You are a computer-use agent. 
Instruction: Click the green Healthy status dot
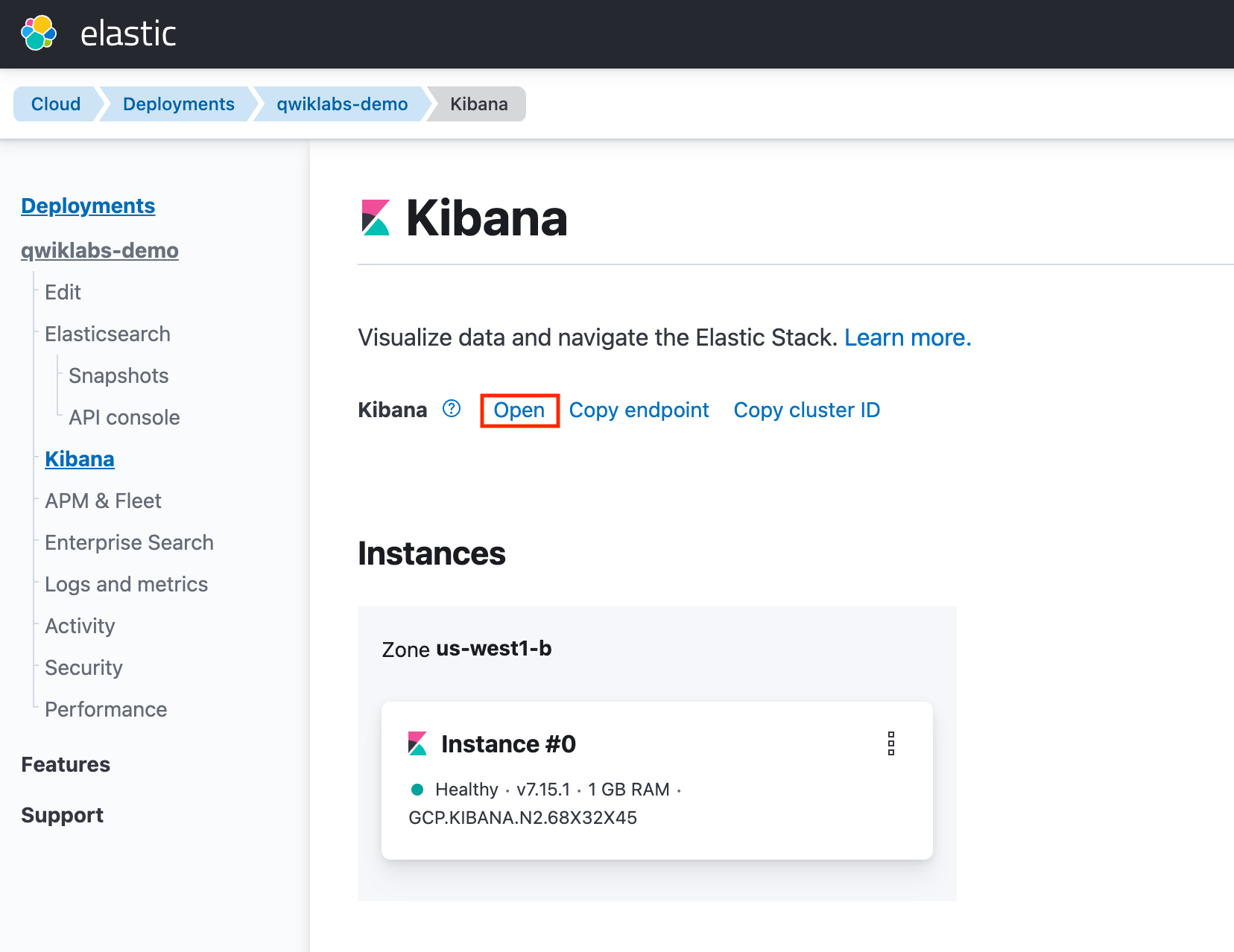417,790
